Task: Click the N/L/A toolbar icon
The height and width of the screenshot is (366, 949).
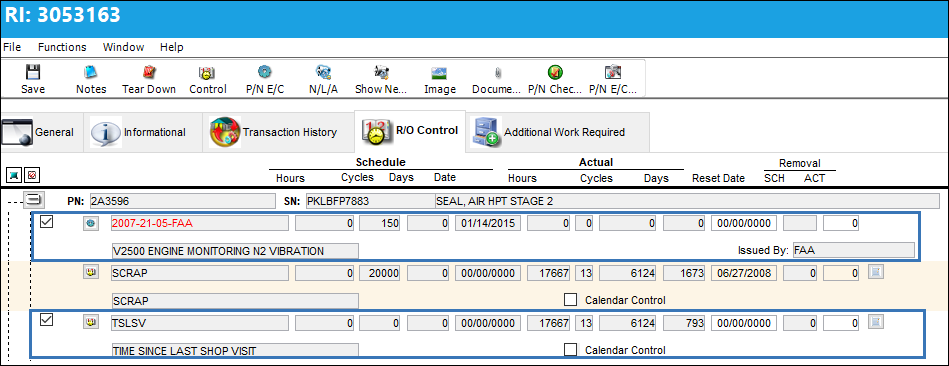Action: point(323,73)
